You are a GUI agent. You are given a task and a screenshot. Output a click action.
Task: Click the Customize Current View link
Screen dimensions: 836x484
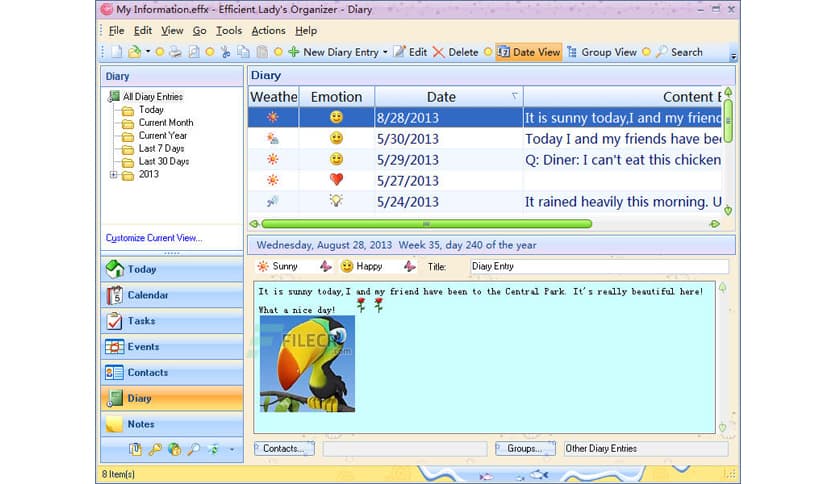154,238
